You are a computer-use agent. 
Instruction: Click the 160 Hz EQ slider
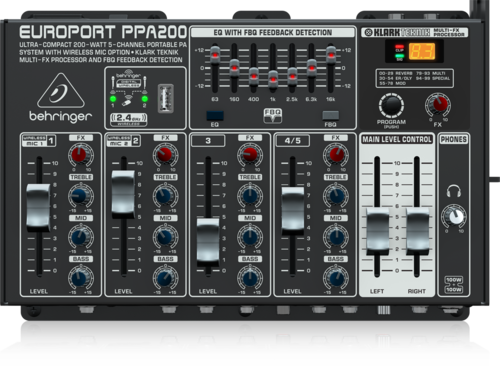(x=234, y=68)
